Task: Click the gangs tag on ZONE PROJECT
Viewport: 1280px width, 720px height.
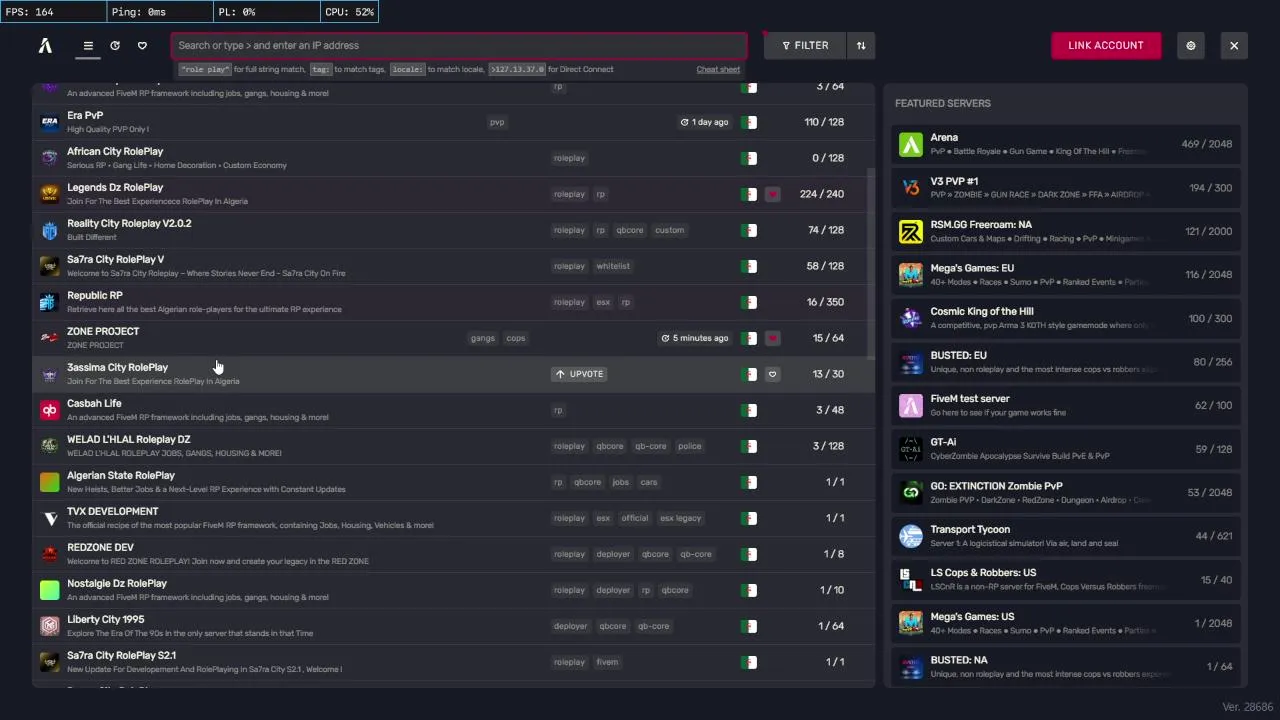Action: click(483, 338)
